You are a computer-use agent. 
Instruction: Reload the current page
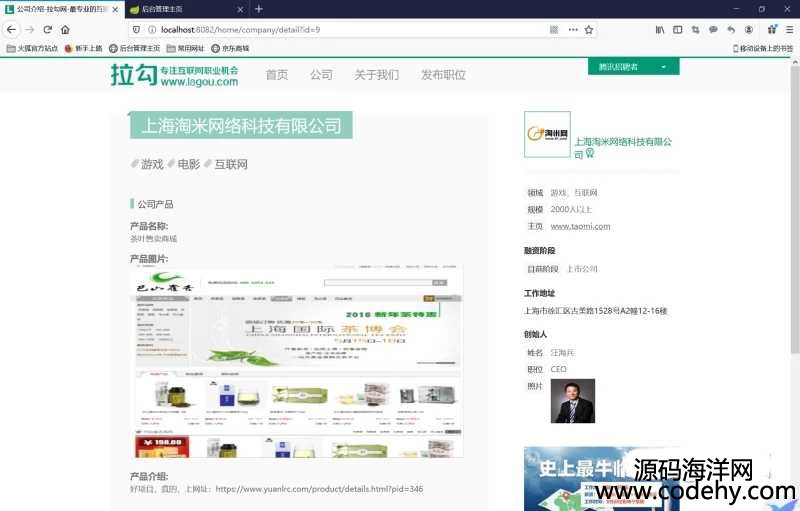tap(47, 30)
